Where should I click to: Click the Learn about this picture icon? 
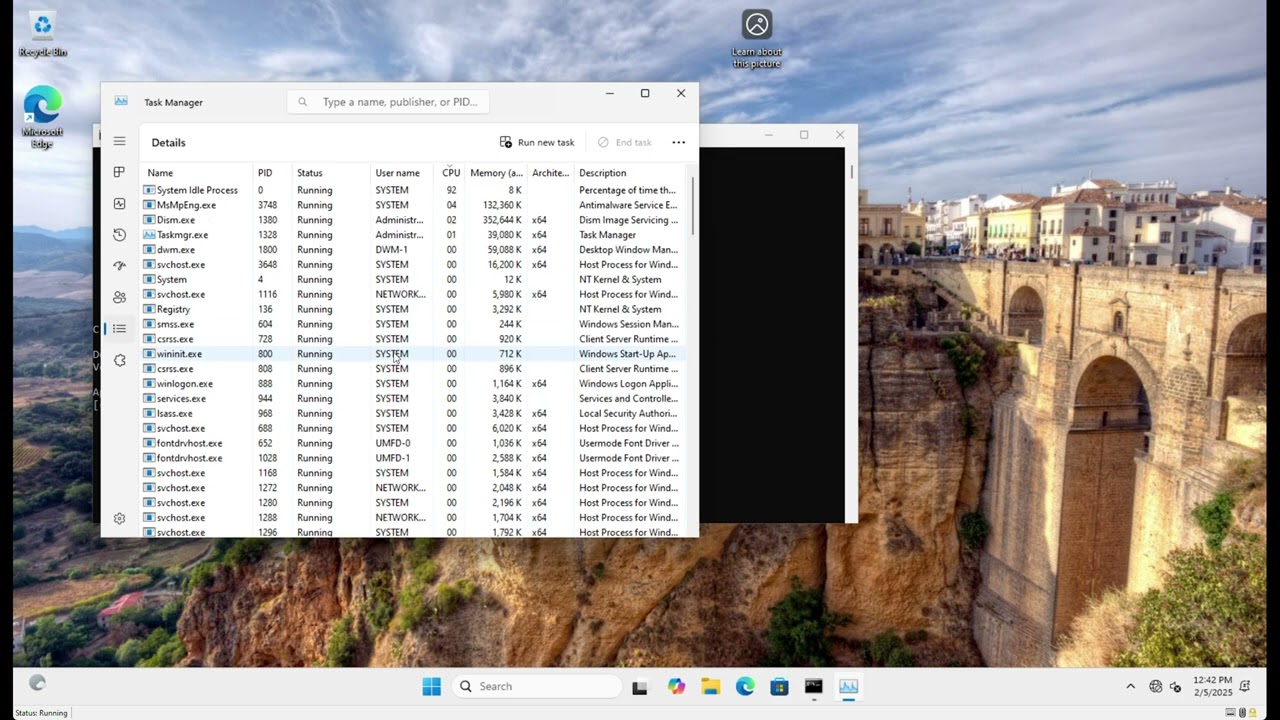tap(757, 39)
